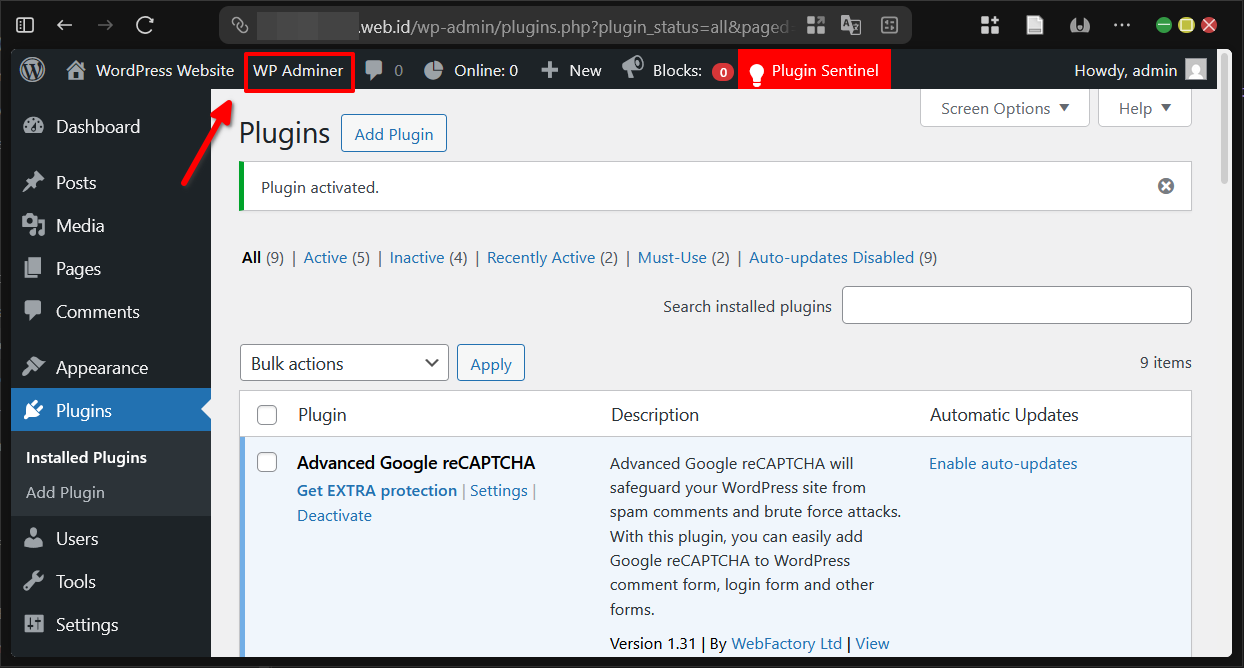Expand the Help panel
This screenshot has height=668, width=1244.
pyautogui.click(x=1144, y=107)
